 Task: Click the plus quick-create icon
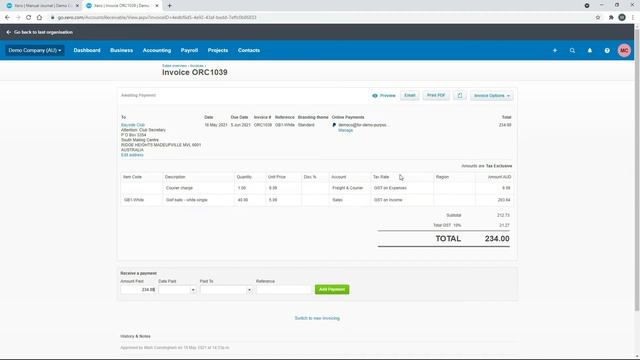pyautogui.click(x=555, y=51)
